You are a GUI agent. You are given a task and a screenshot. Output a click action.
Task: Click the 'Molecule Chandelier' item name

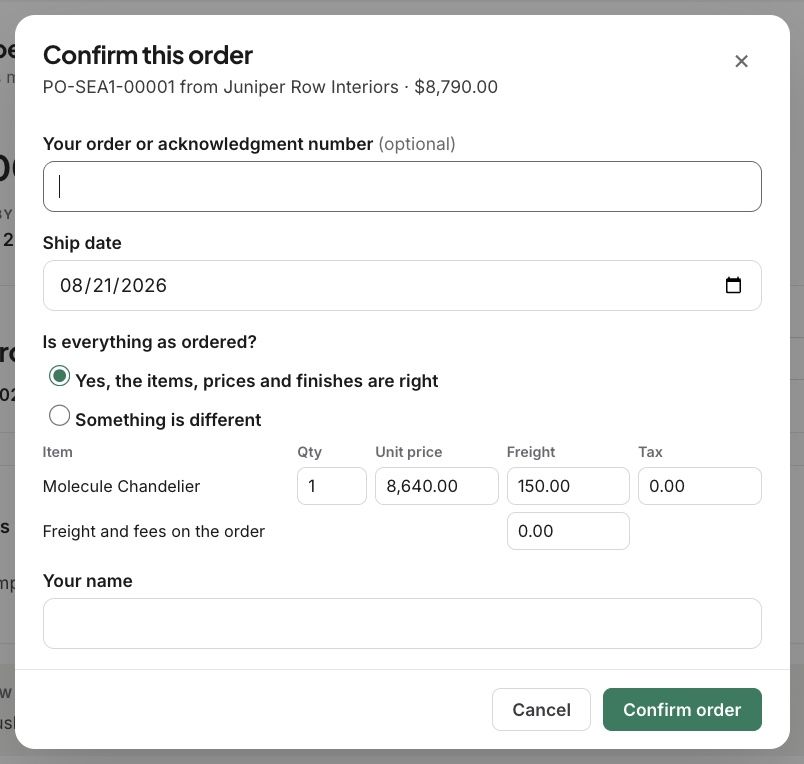pos(121,486)
